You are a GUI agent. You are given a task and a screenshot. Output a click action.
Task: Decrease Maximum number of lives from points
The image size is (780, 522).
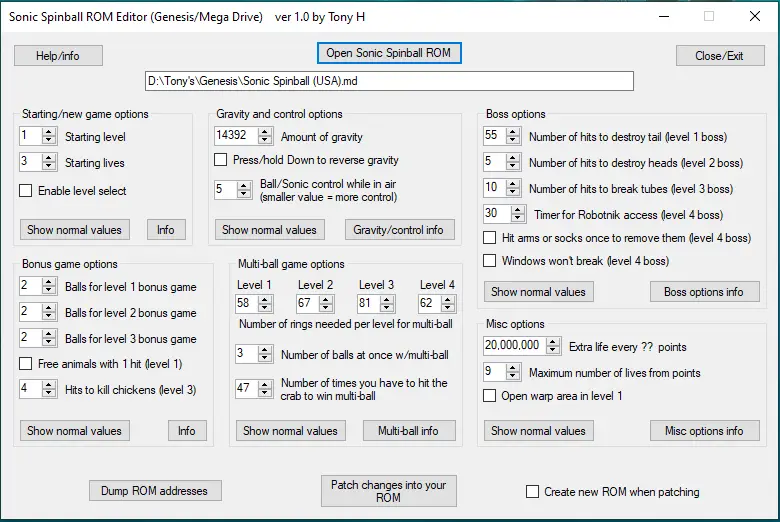point(513,376)
